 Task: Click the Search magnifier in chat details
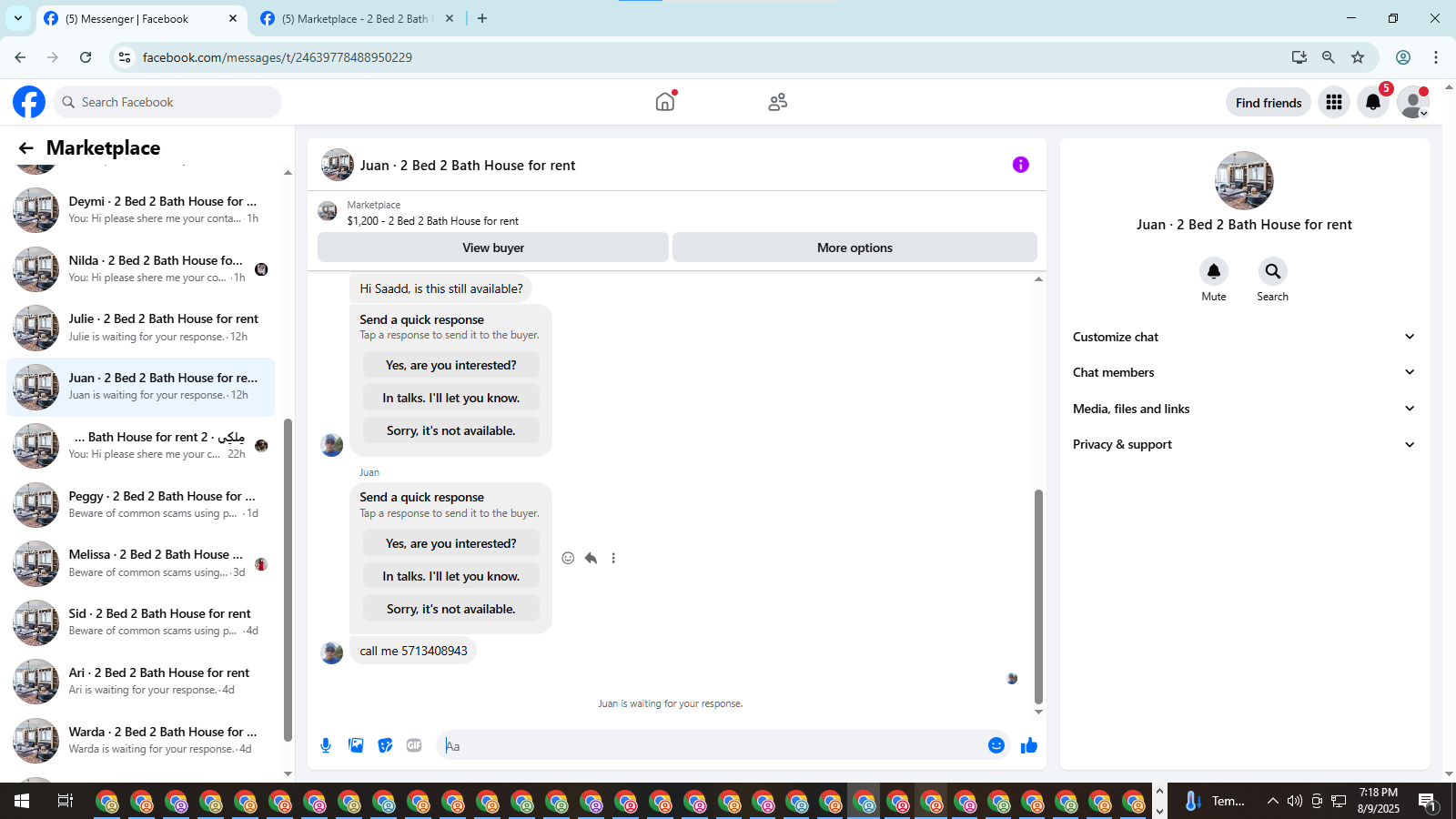tap(1272, 271)
